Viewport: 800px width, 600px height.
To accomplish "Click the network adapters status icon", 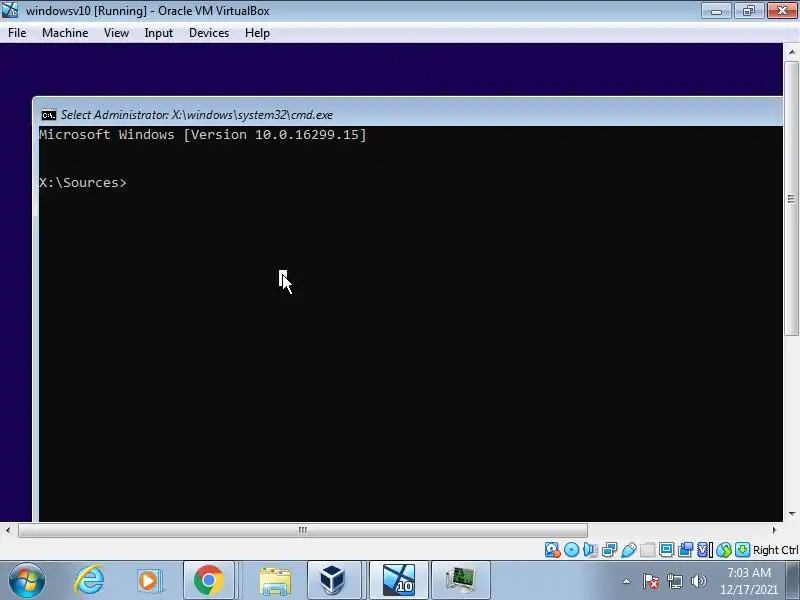I will pos(609,549).
